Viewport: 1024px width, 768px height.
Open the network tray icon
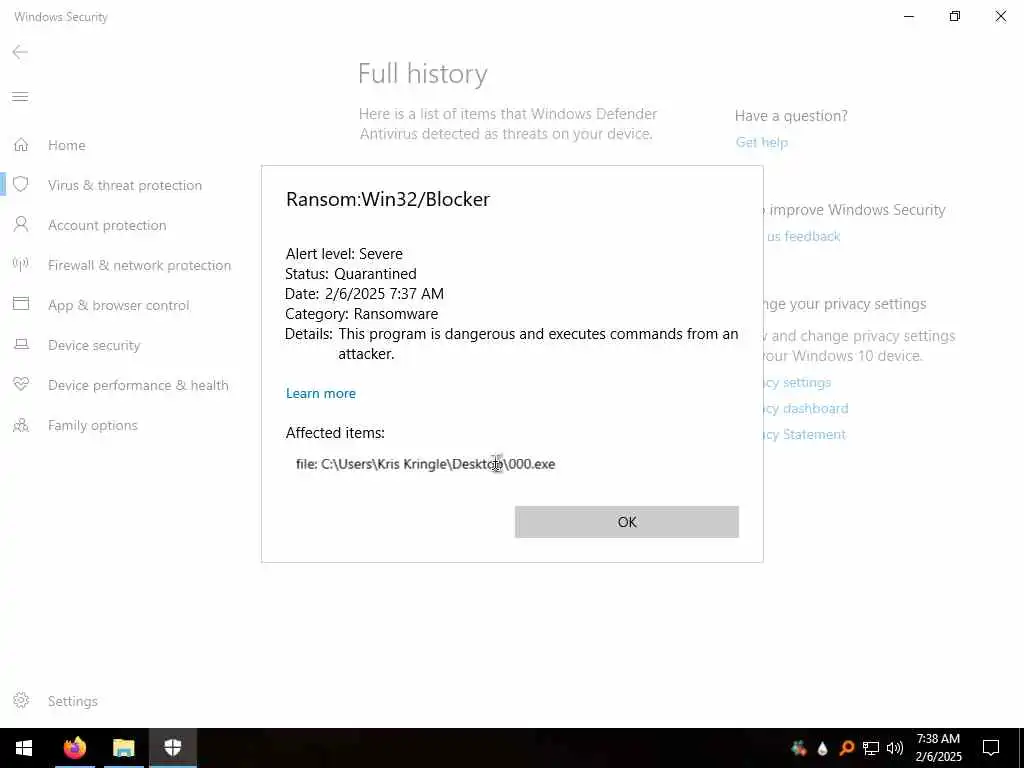pos(871,748)
